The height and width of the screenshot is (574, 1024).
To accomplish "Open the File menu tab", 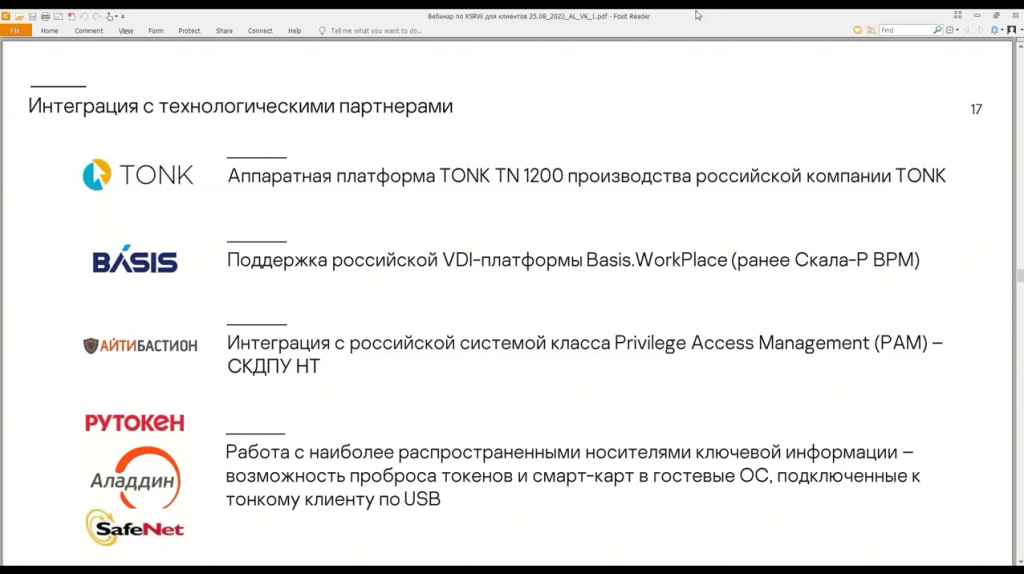I will (x=15, y=31).
